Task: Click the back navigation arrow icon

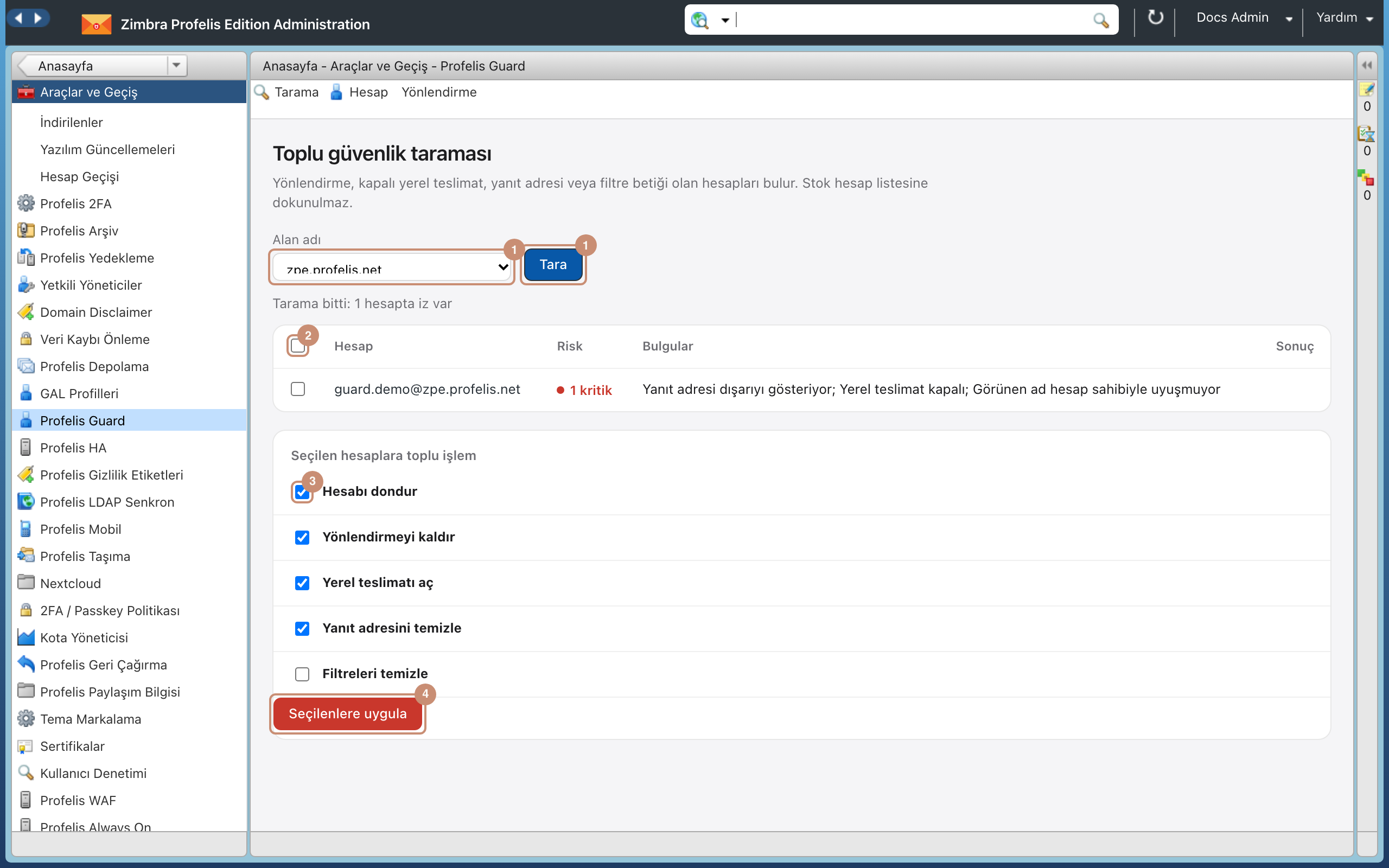Action: (x=18, y=18)
